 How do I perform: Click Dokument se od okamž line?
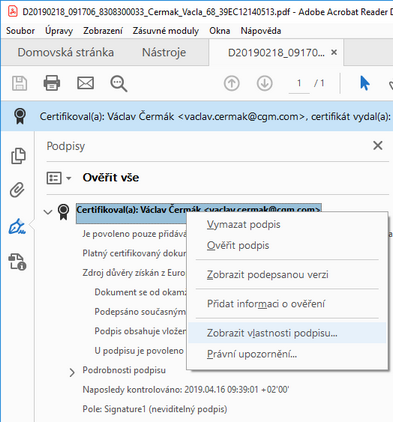[140, 292]
